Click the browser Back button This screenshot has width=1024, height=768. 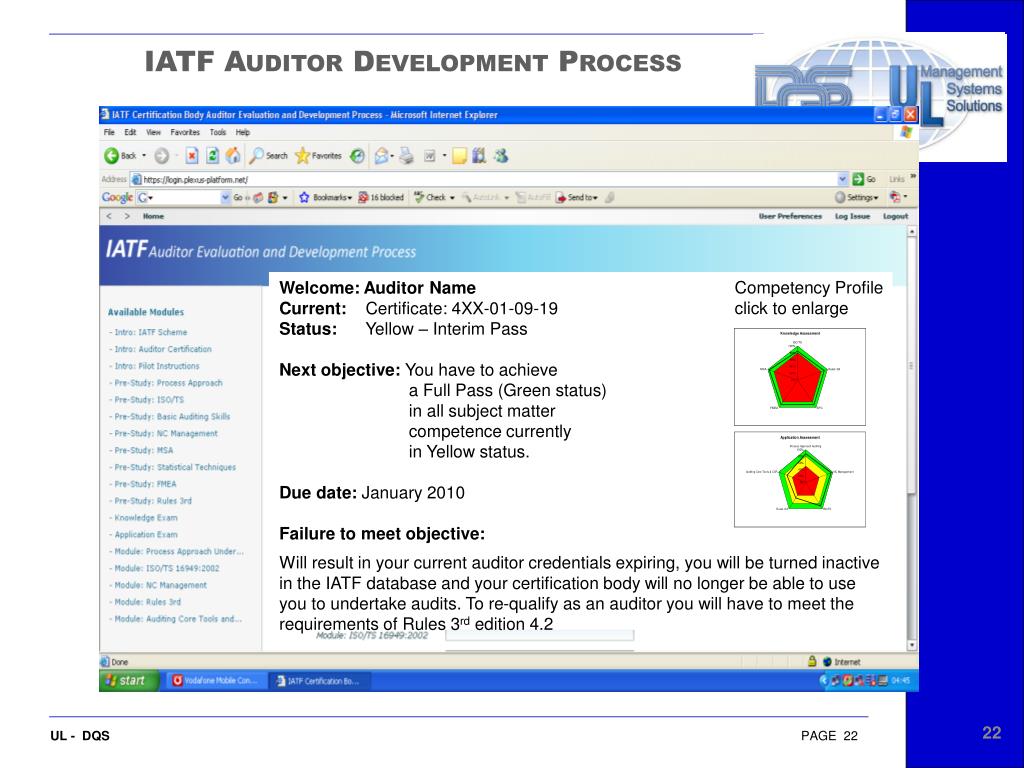point(120,156)
